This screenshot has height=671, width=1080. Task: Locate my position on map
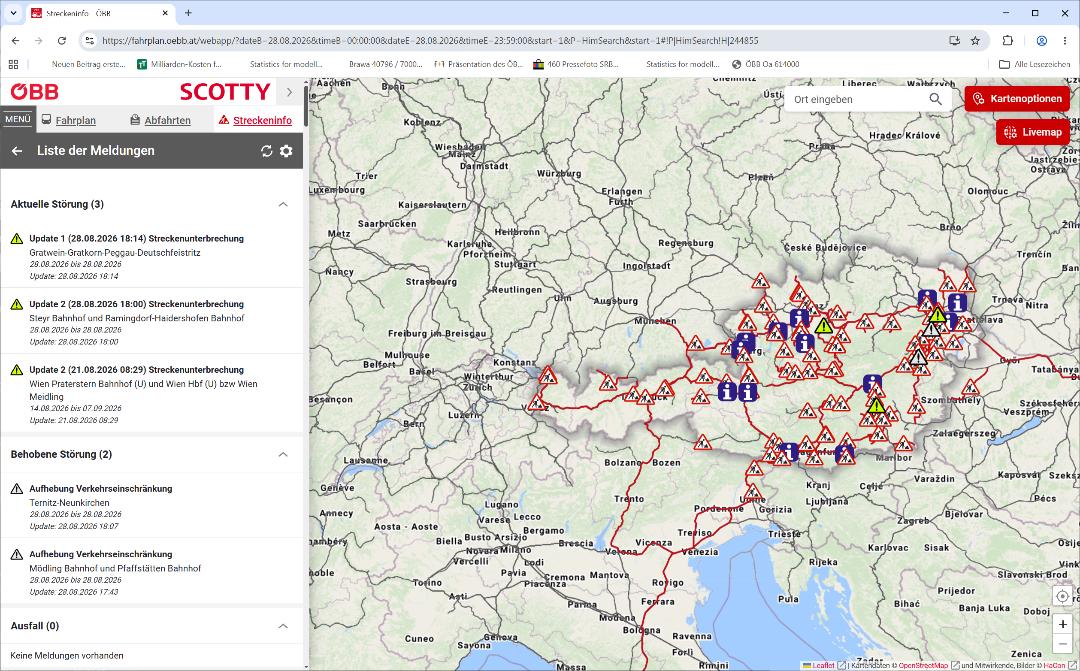[1062, 596]
